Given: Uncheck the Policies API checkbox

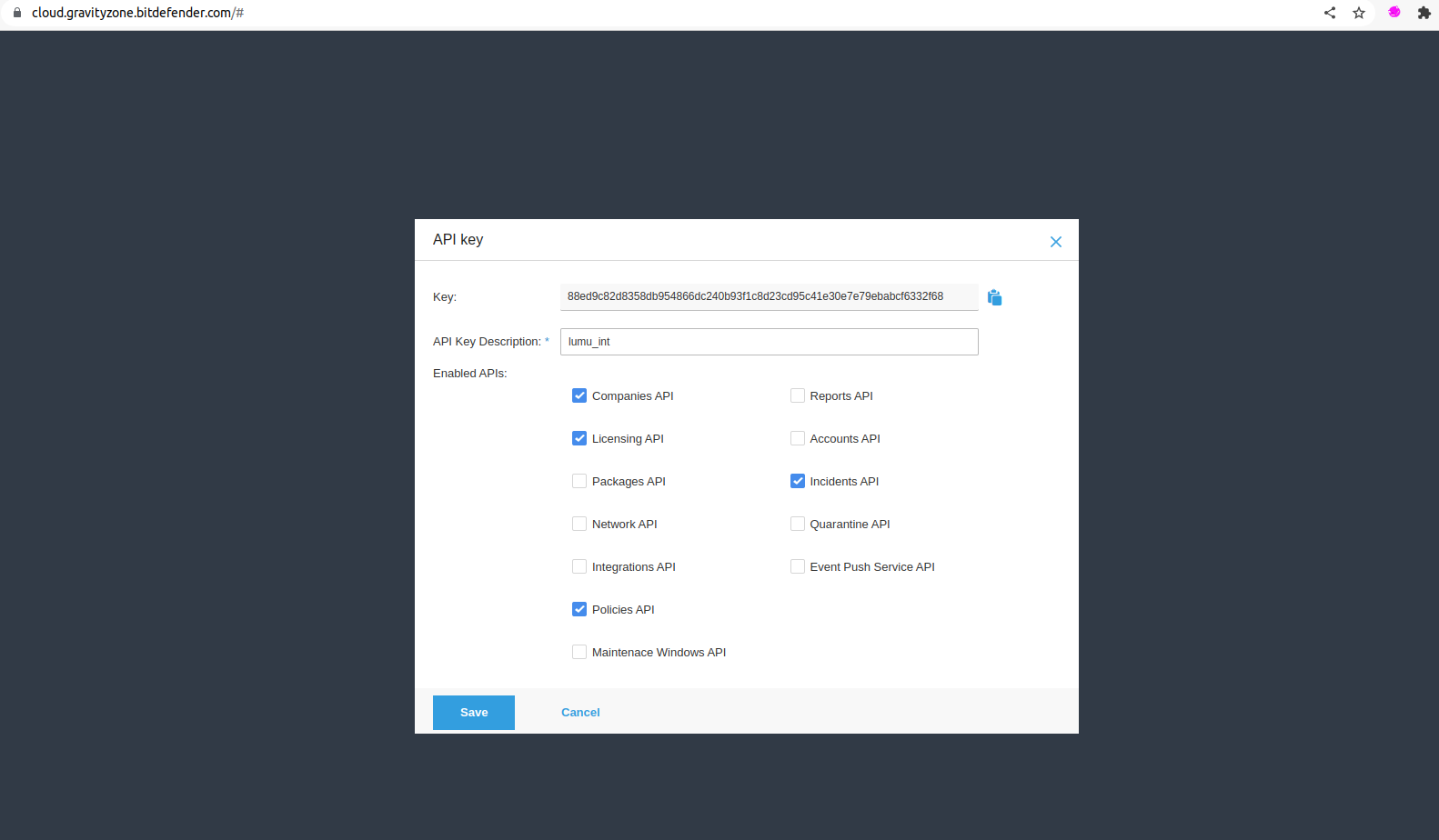Looking at the screenshot, I should (579, 609).
